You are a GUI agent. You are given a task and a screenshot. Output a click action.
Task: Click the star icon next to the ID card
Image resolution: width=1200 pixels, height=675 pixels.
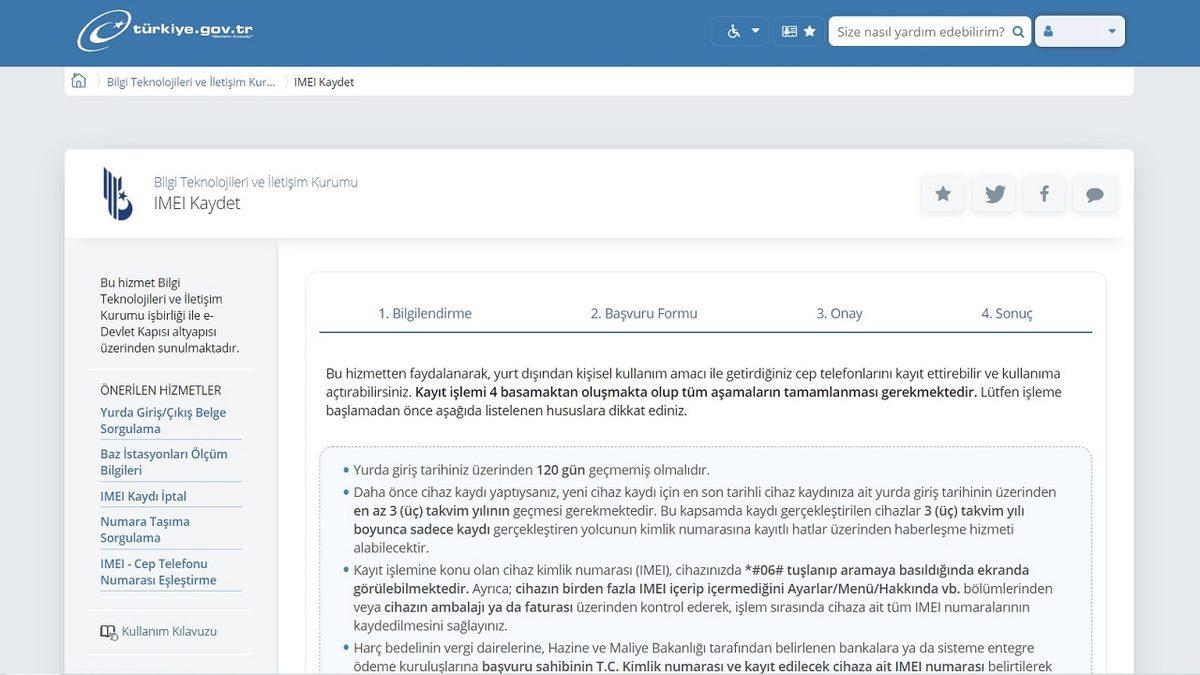pyautogui.click(x=809, y=30)
